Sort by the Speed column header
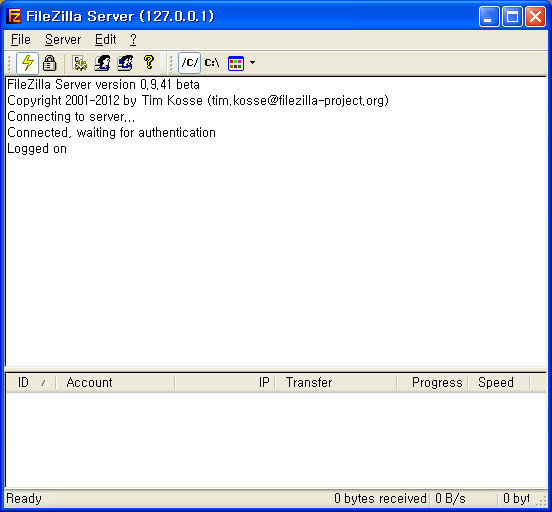The height and width of the screenshot is (512, 552). pyautogui.click(x=499, y=383)
